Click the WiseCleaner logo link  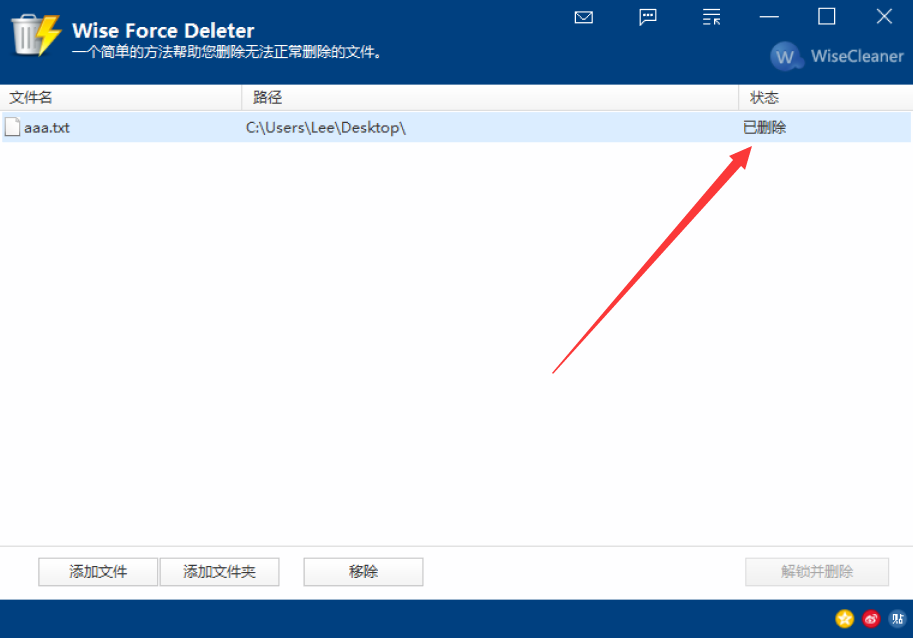point(837,56)
